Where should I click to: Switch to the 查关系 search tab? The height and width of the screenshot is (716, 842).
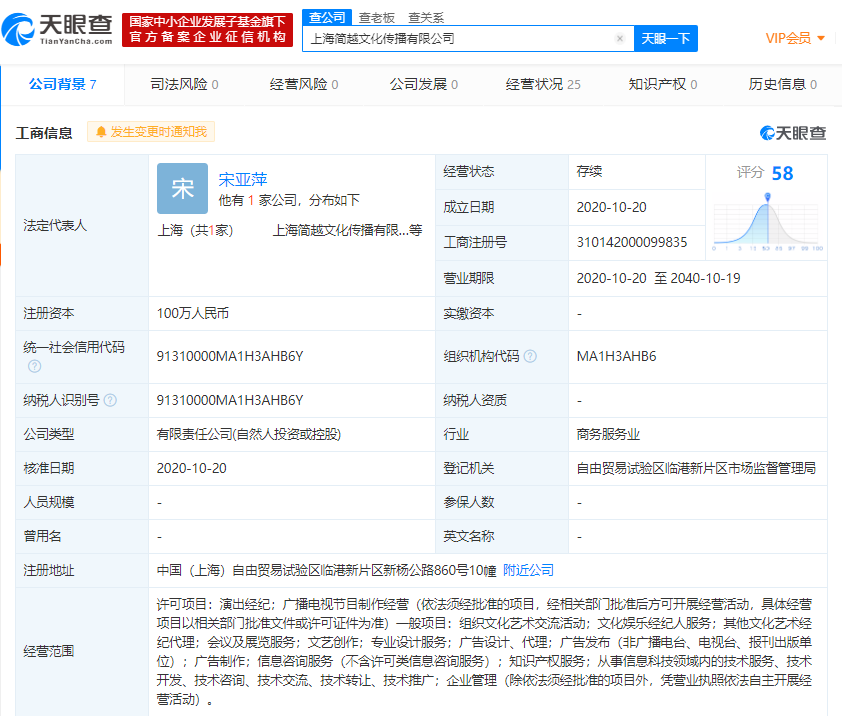click(426, 18)
